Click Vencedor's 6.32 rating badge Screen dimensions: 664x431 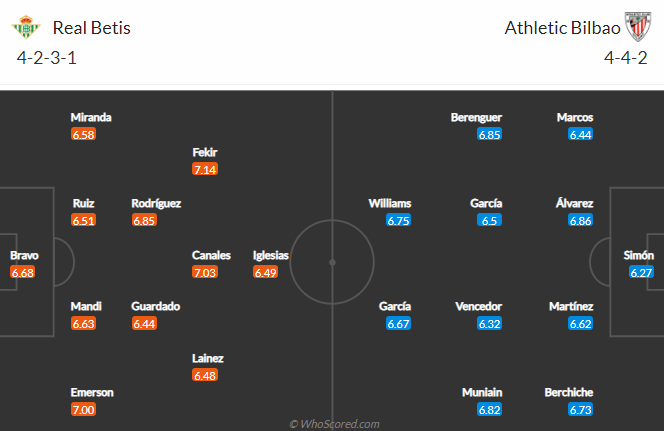point(490,323)
